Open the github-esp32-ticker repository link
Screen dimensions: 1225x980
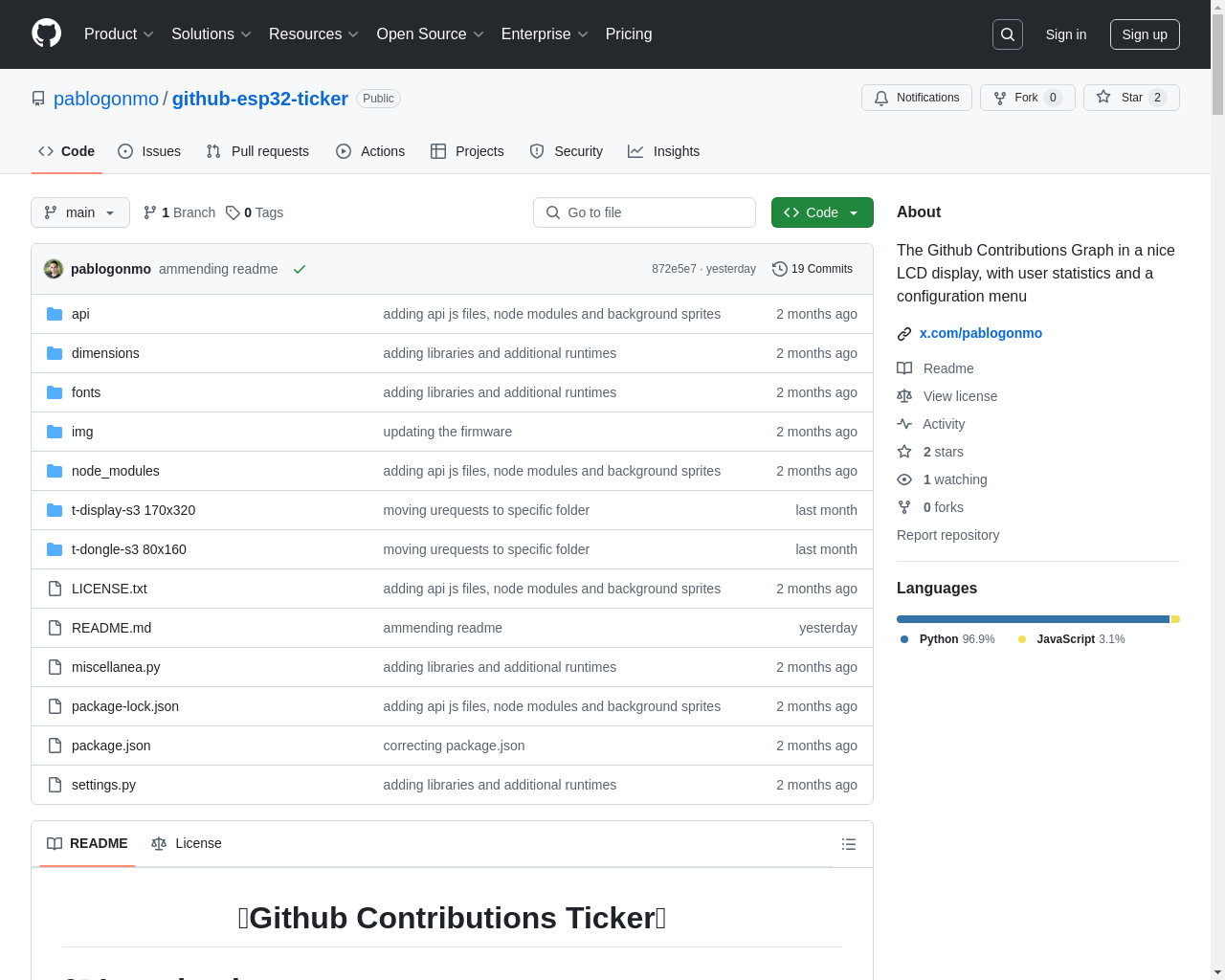point(260,99)
